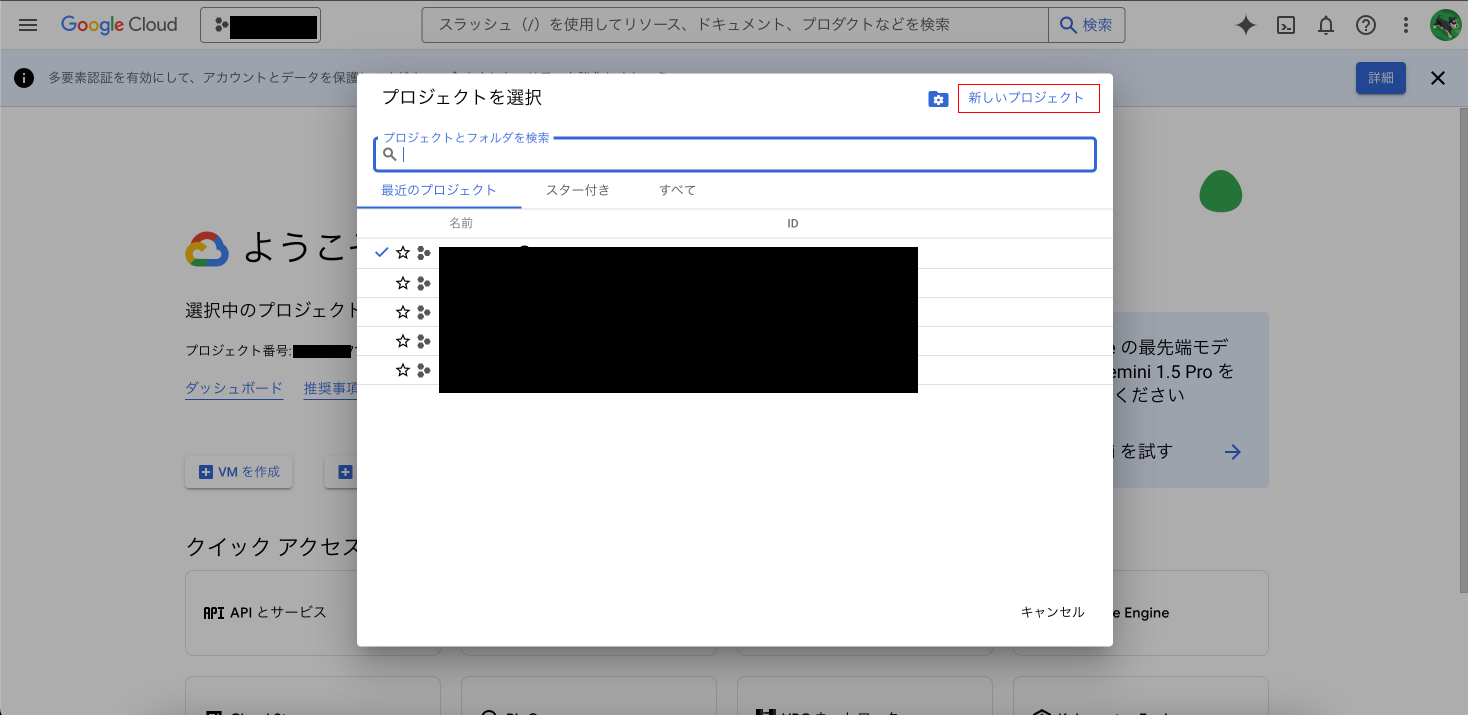Click the magnifier icon in dialog search field
This screenshot has height=715, width=1468.
click(x=390, y=154)
